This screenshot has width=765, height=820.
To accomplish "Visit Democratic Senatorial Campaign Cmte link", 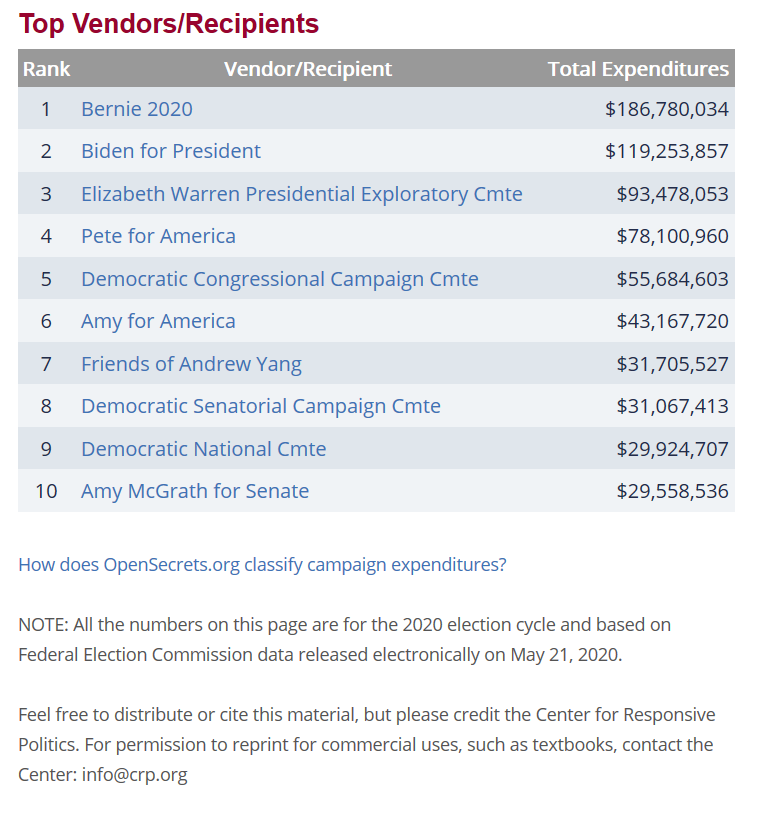I will [260, 406].
